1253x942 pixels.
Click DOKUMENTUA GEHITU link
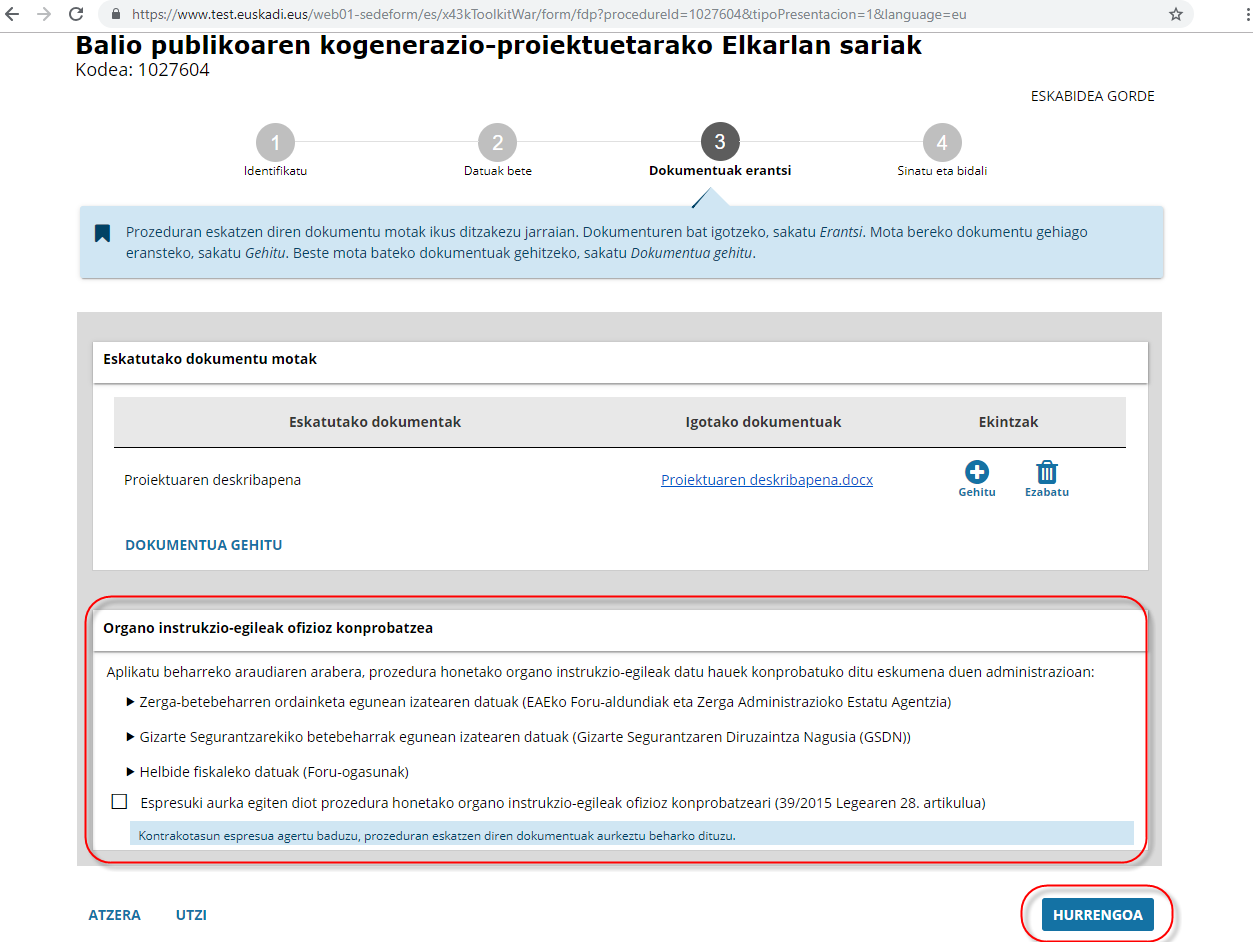click(x=203, y=545)
